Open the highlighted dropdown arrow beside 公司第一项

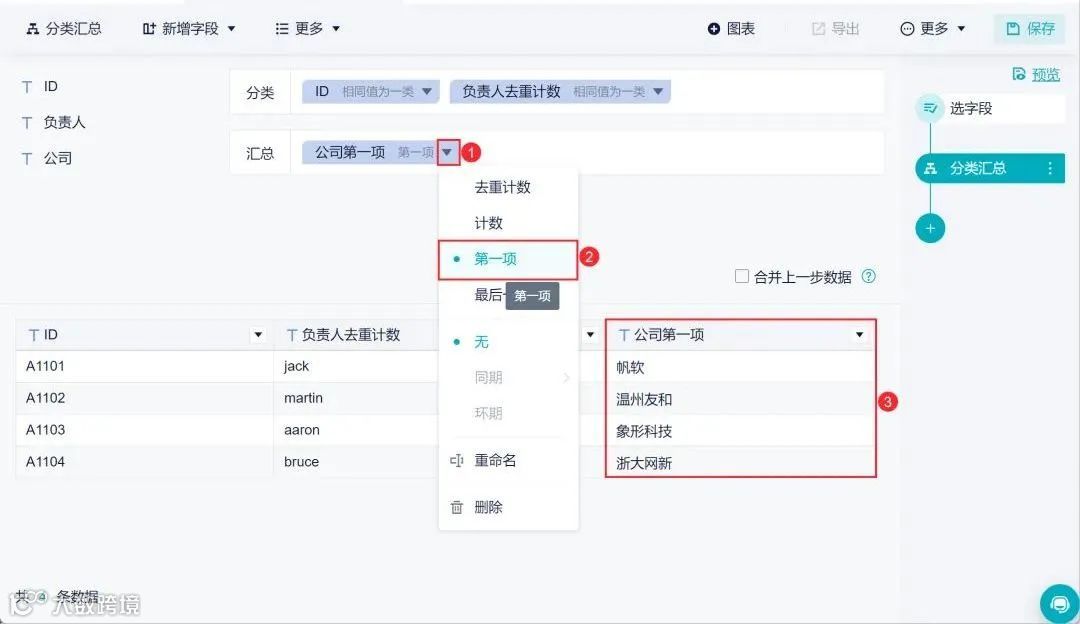point(447,152)
